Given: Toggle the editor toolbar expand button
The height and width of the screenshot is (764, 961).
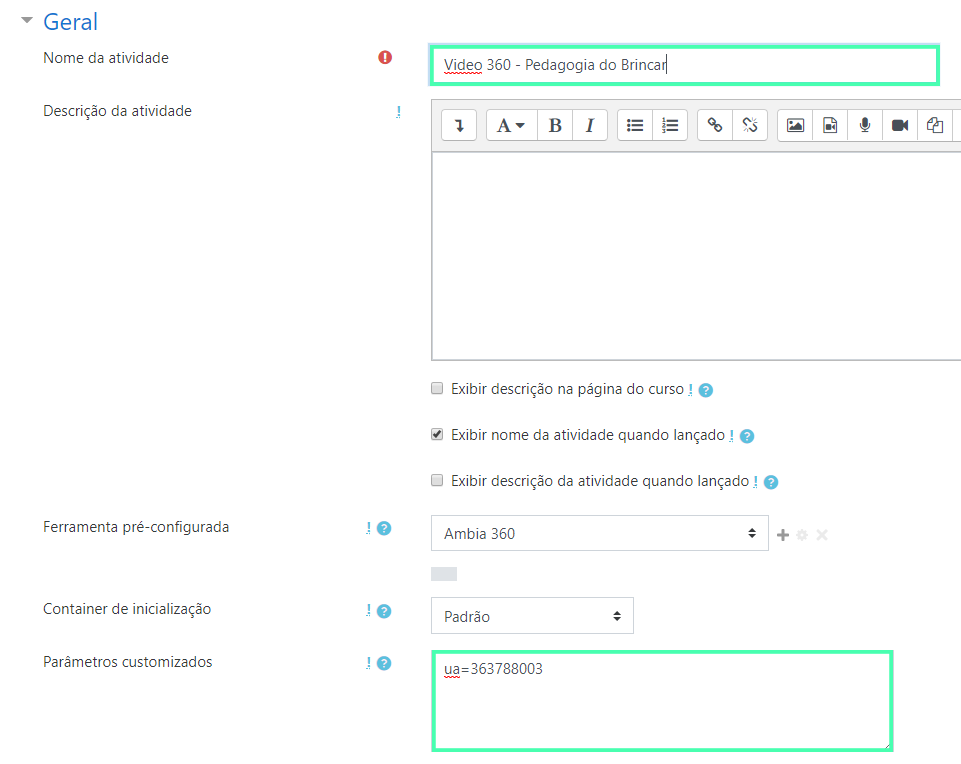Looking at the screenshot, I should (459, 126).
